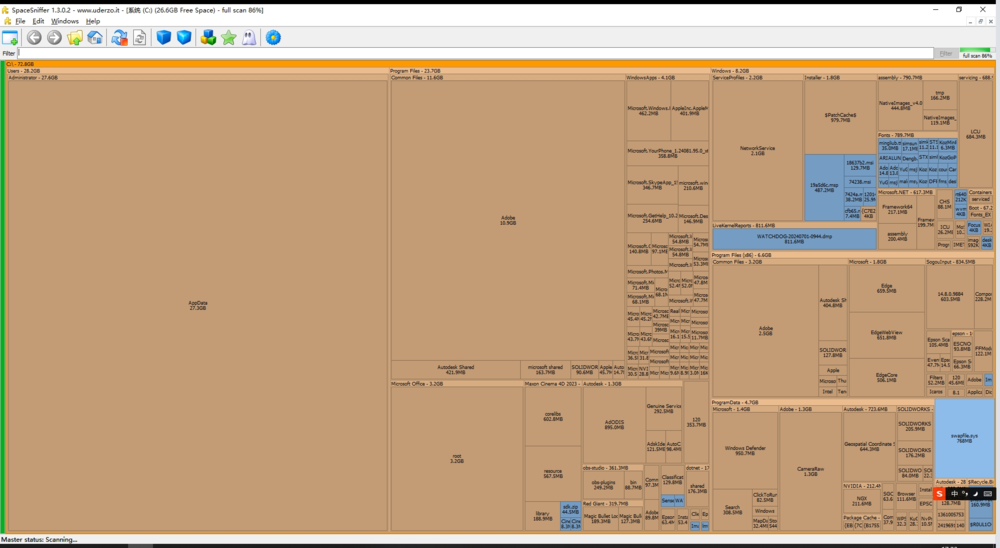The image size is (1000, 548).
Task: Select the obs-plugins 249.2MB block
Action: (x=603, y=485)
